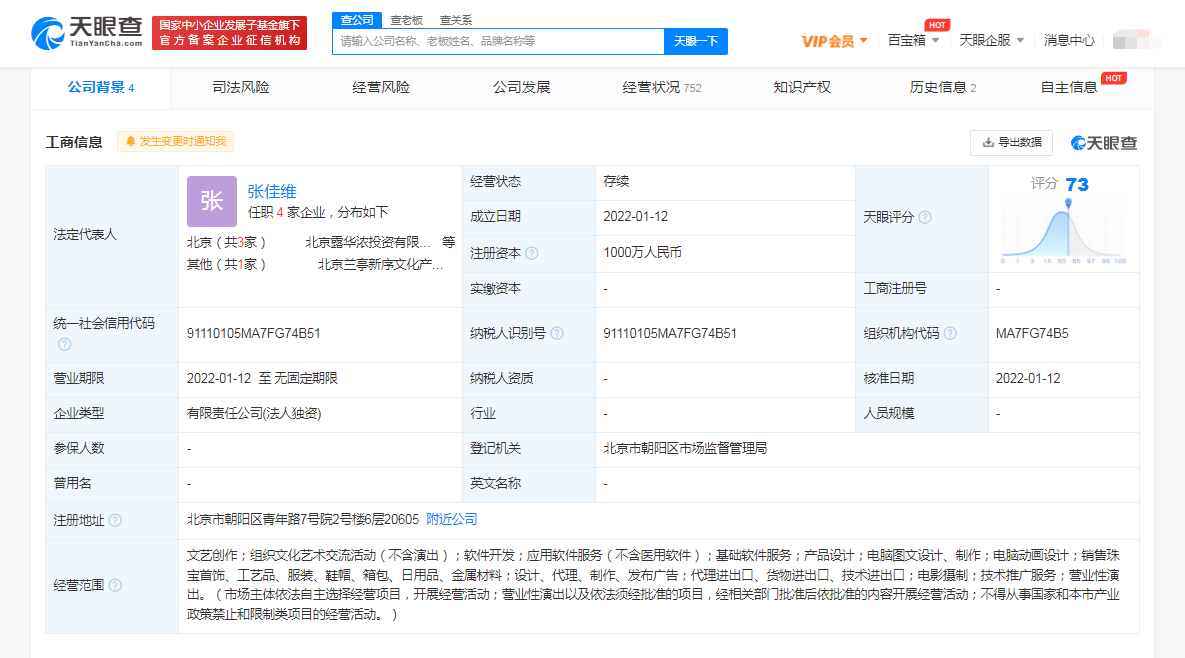Click registered capital 1000万人民币
The width and height of the screenshot is (1185, 658).
[x=642, y=252]
